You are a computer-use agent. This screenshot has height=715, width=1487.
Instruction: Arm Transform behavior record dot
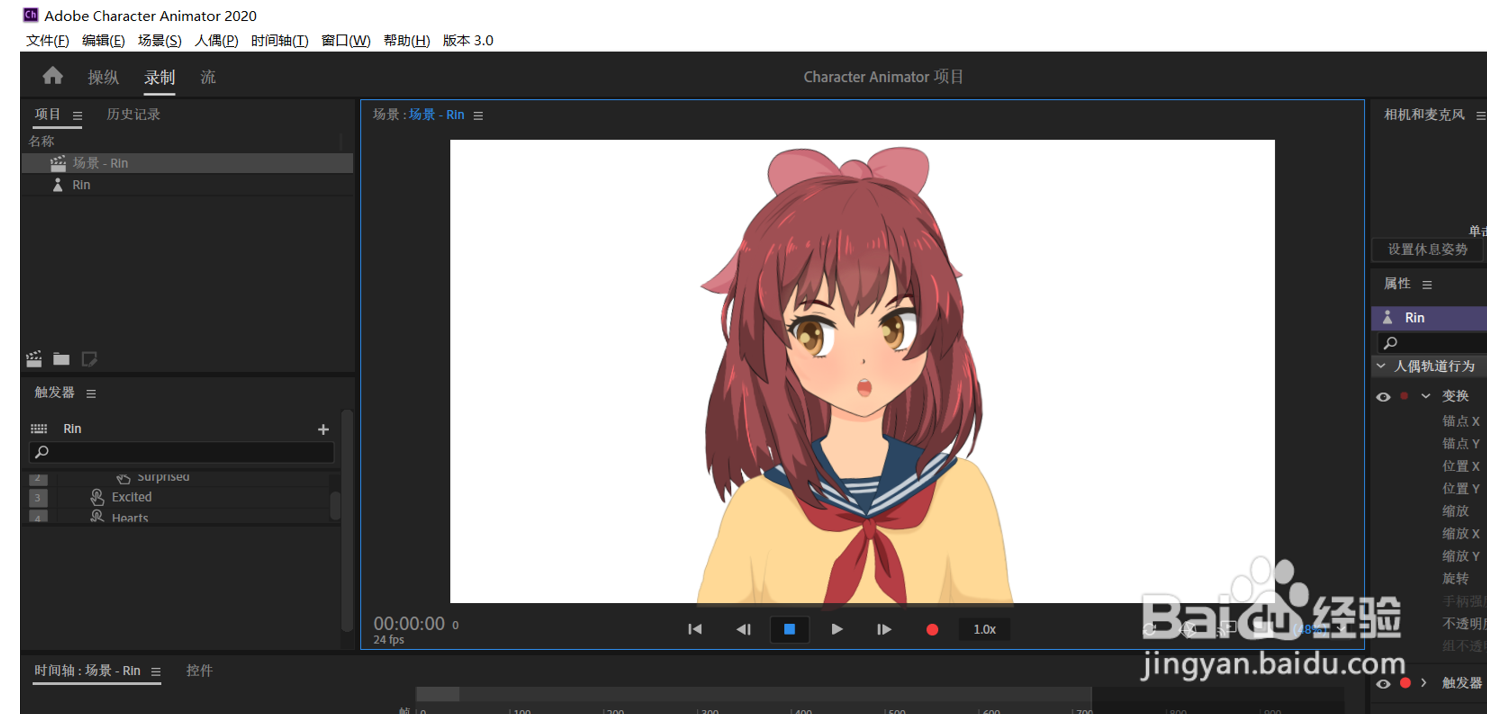coord(1404,396)
